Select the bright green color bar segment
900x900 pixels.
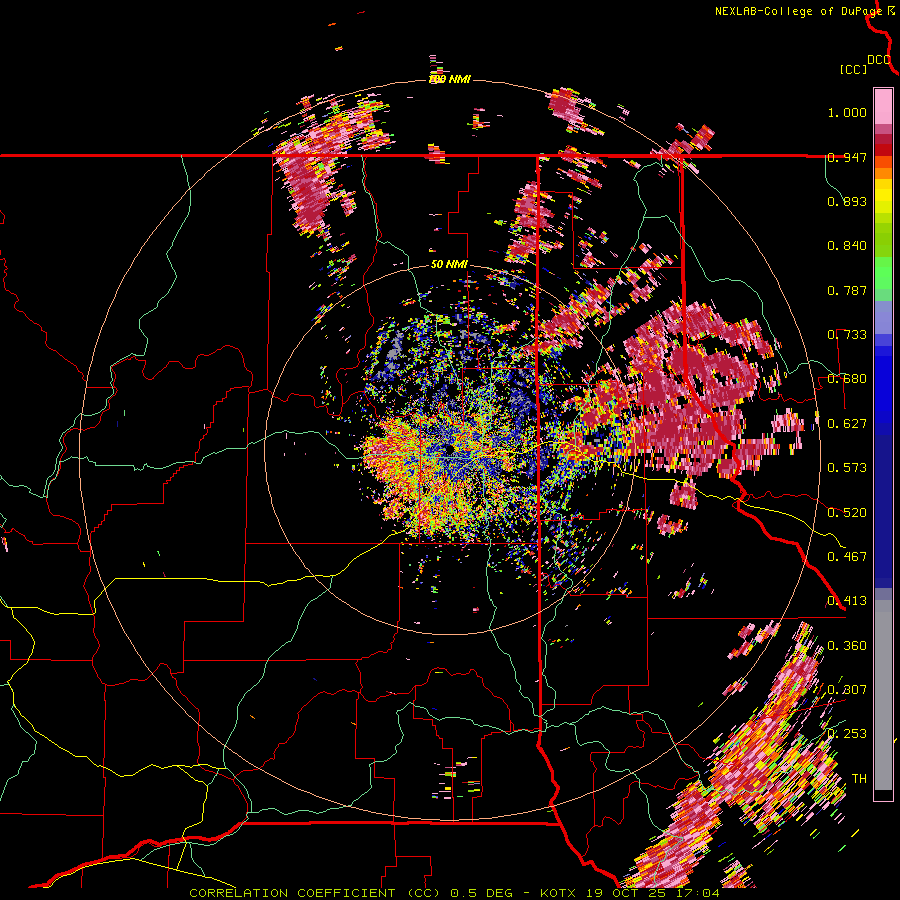[x=883, y=273]
